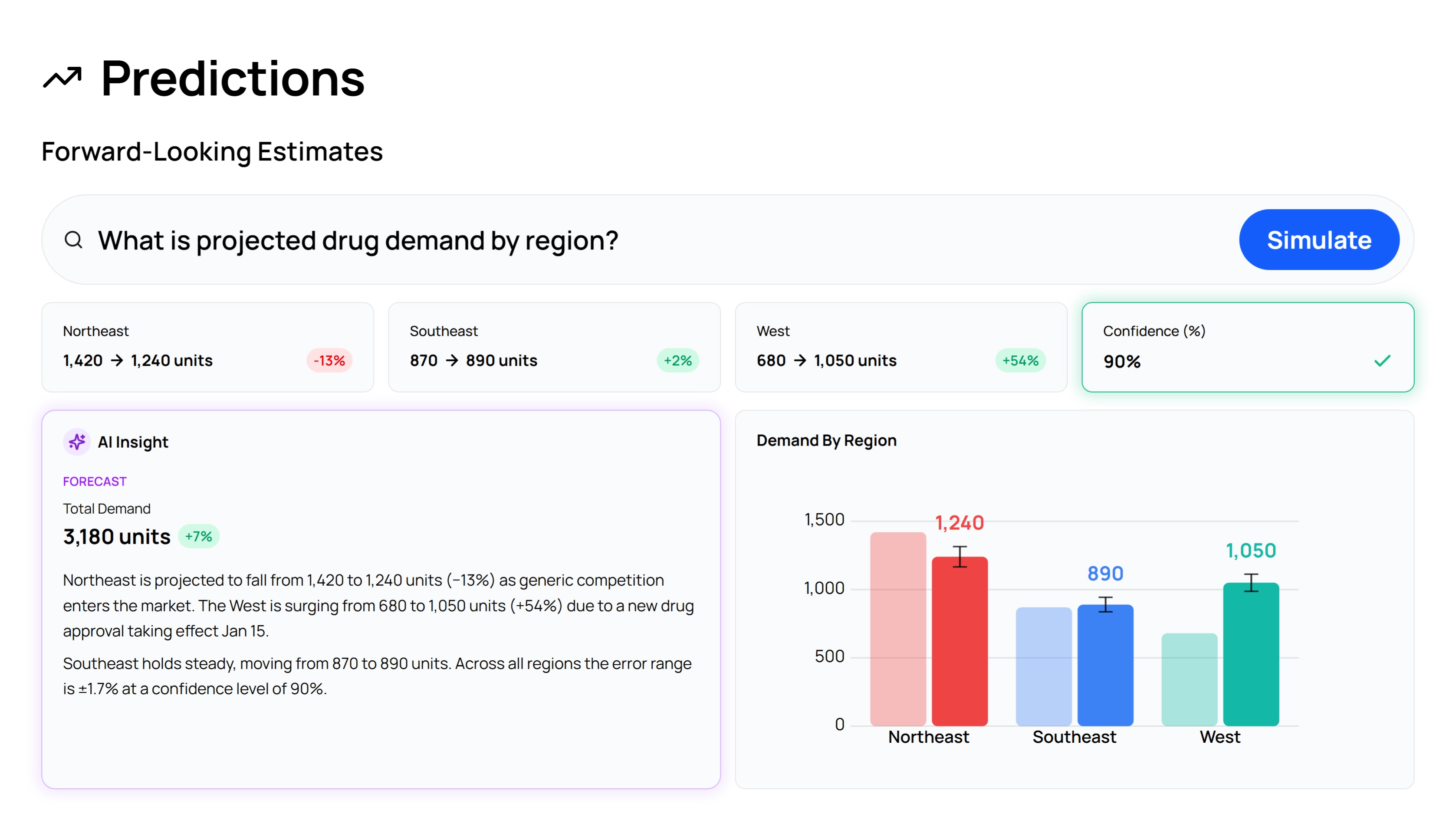Screen dimensions: 1456x830
Task: Click the green checkmark in Confidence card
Action: click(1383, 361)
